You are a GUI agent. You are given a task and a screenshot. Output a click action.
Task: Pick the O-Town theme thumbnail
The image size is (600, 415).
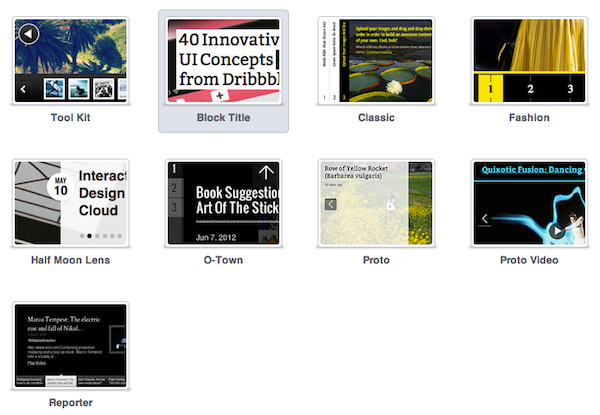click(223, 203)
